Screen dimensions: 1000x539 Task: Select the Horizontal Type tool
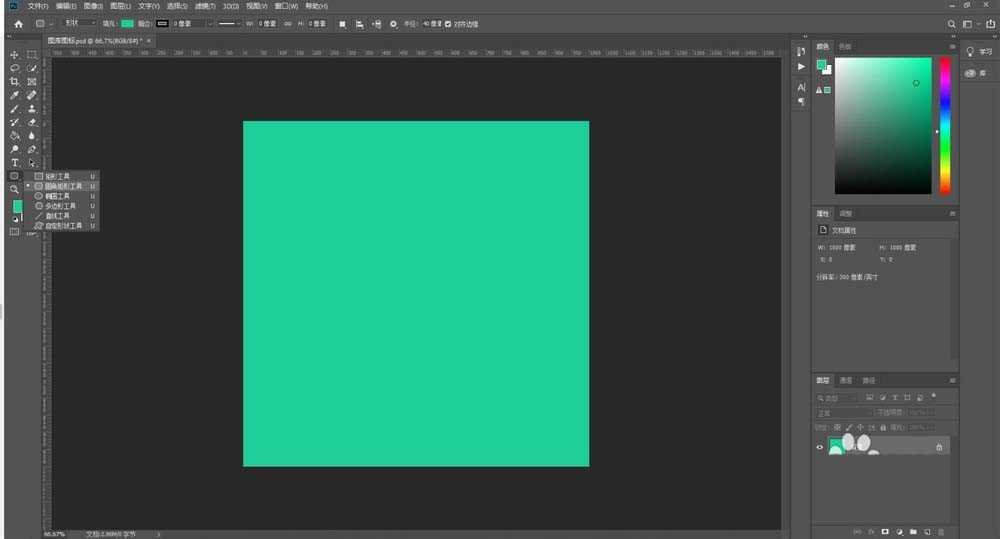[x=15, y=162]
